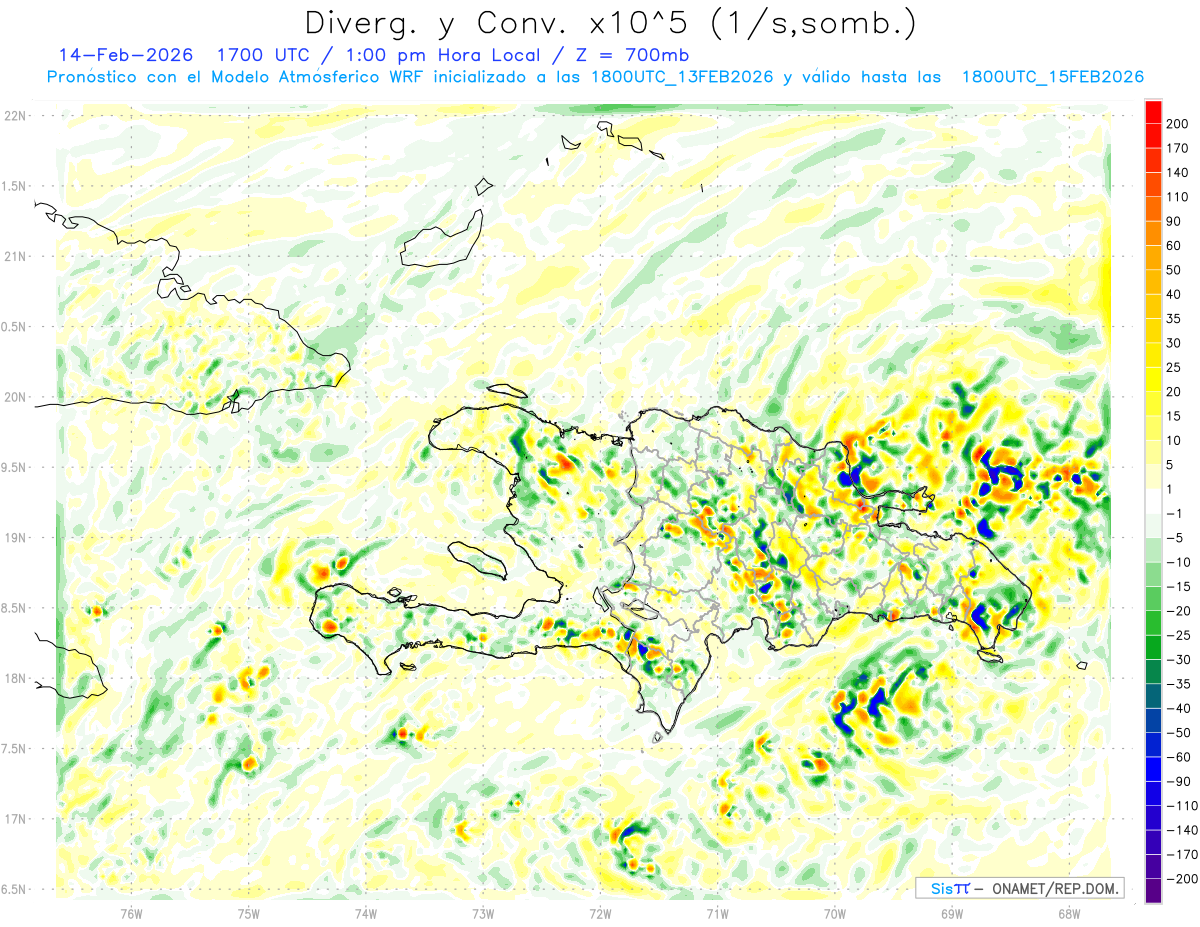The width and height of the screenshot is (1200, 927).
Task: Click the '-90' value on the color scale
Action: (x=1180, y=782)
